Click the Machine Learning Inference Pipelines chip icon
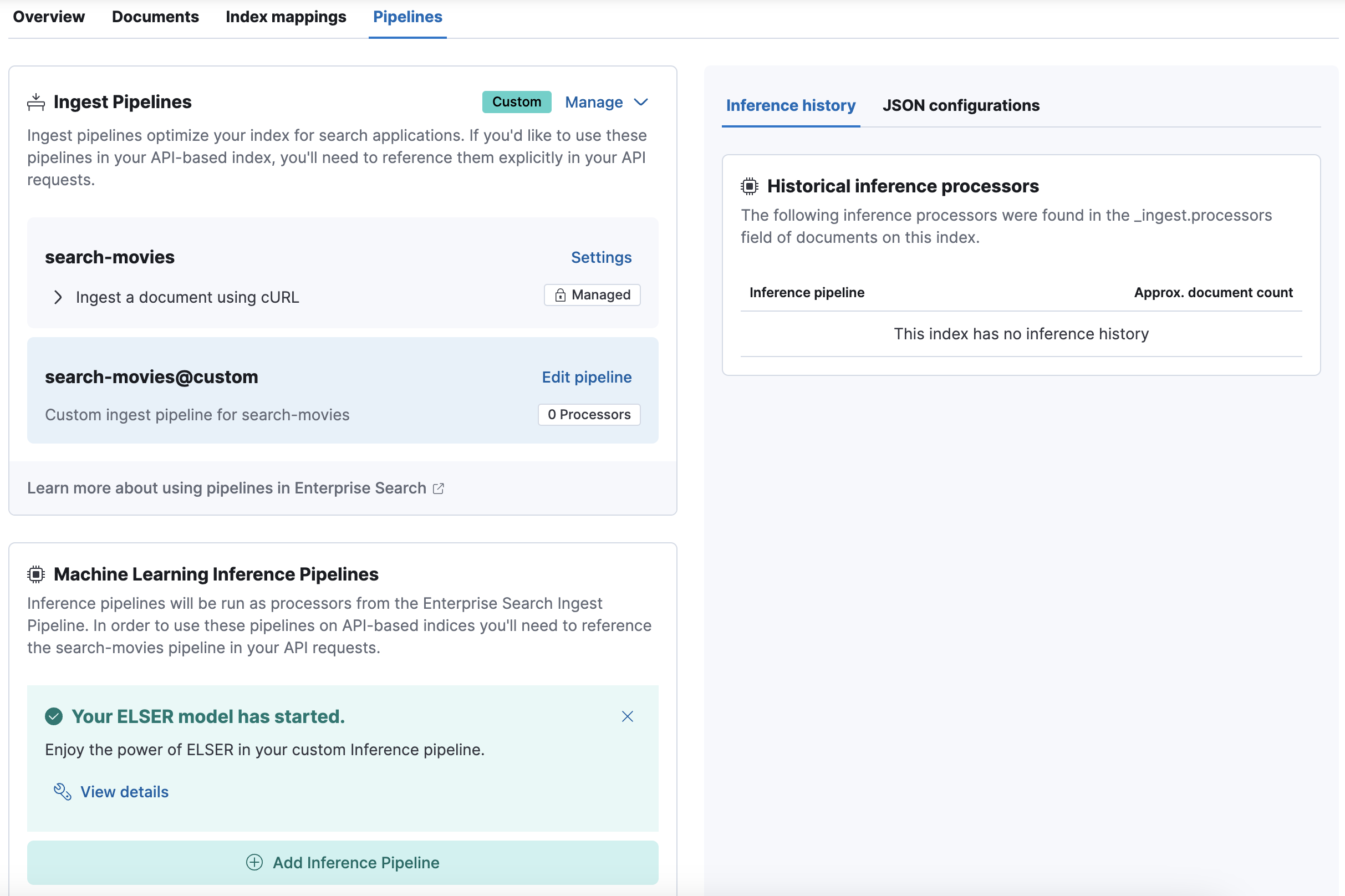The height and width of the screenshot is (896, 1345). click(35, 574)
